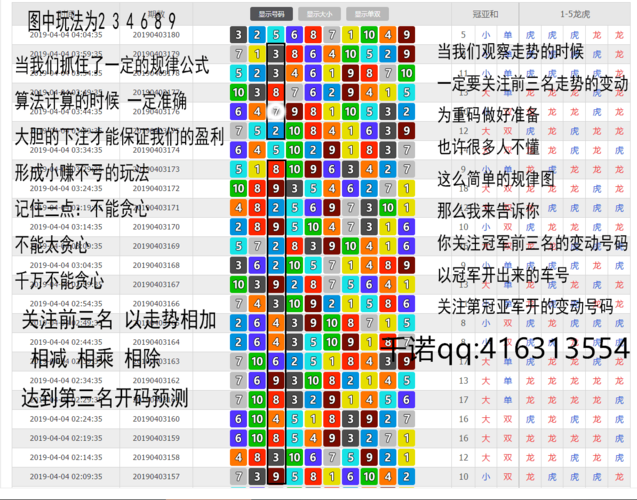Click draw time 2019-04-04 03:04:35

click(x=66, y=265)
